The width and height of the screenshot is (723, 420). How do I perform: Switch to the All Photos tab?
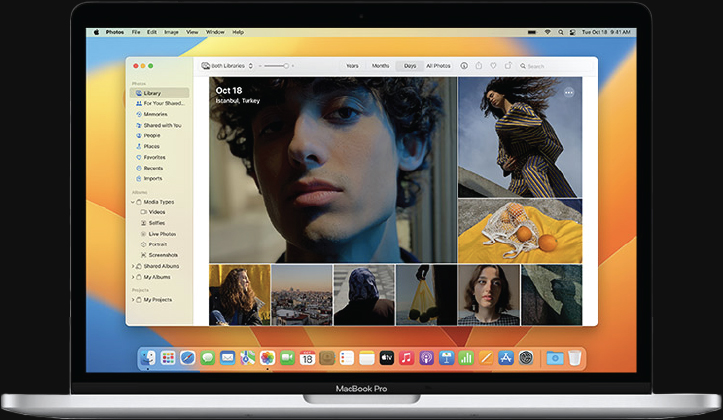point(438,66)
